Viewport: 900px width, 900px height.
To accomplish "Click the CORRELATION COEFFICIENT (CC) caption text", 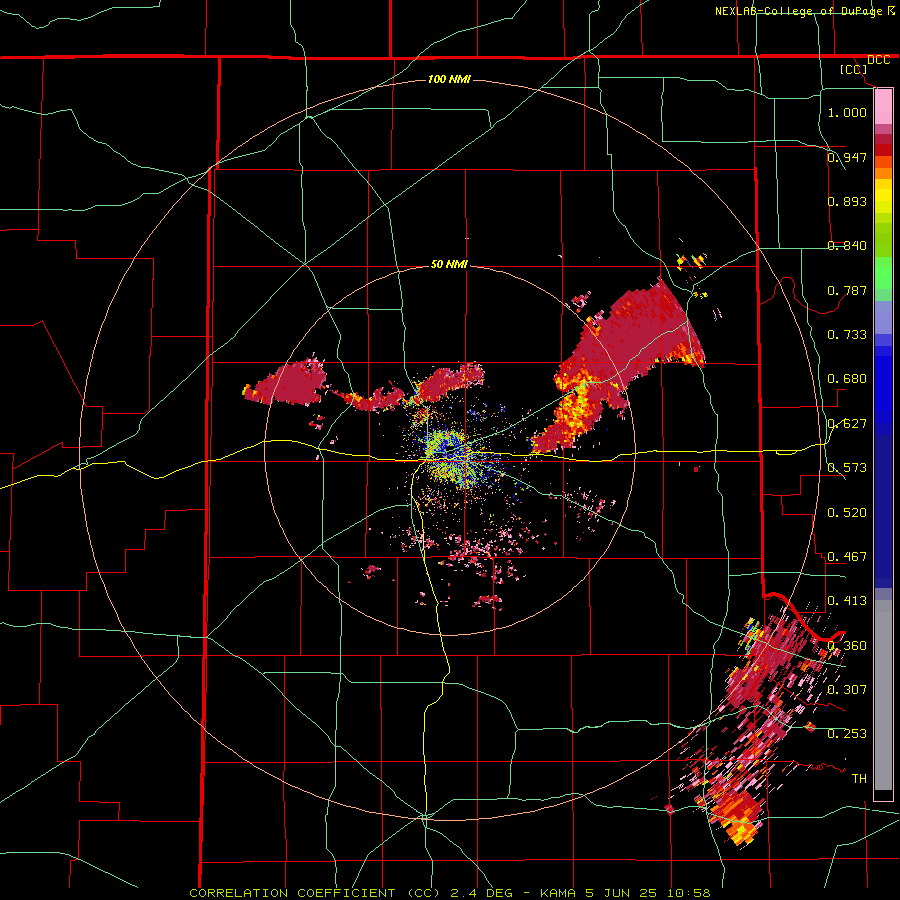I will (x=314, y=893).
